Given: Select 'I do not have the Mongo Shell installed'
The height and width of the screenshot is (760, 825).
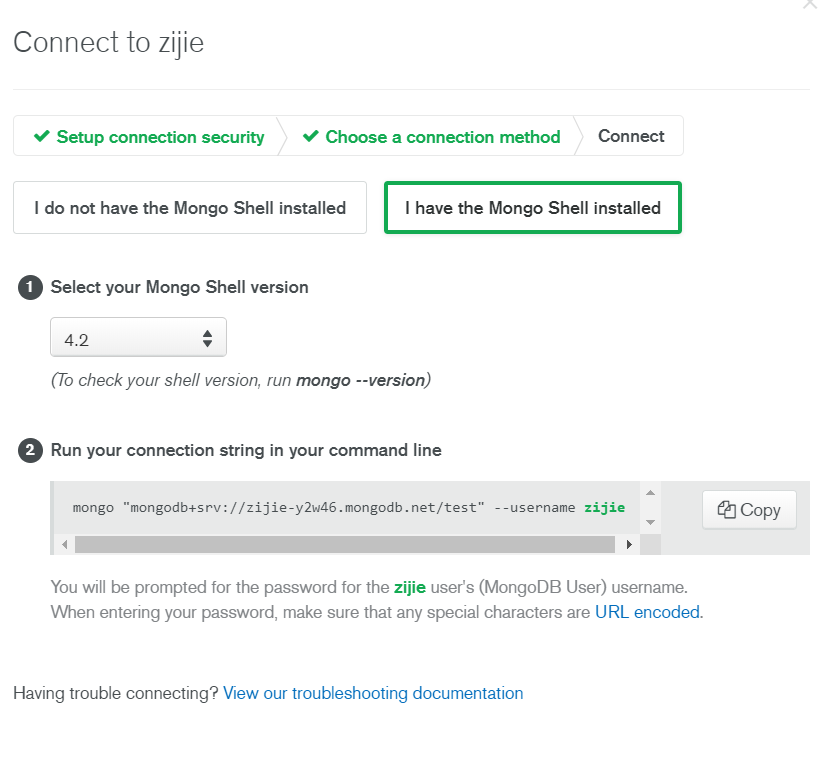Looking at the screenshot, I should [x=190, y=208].
